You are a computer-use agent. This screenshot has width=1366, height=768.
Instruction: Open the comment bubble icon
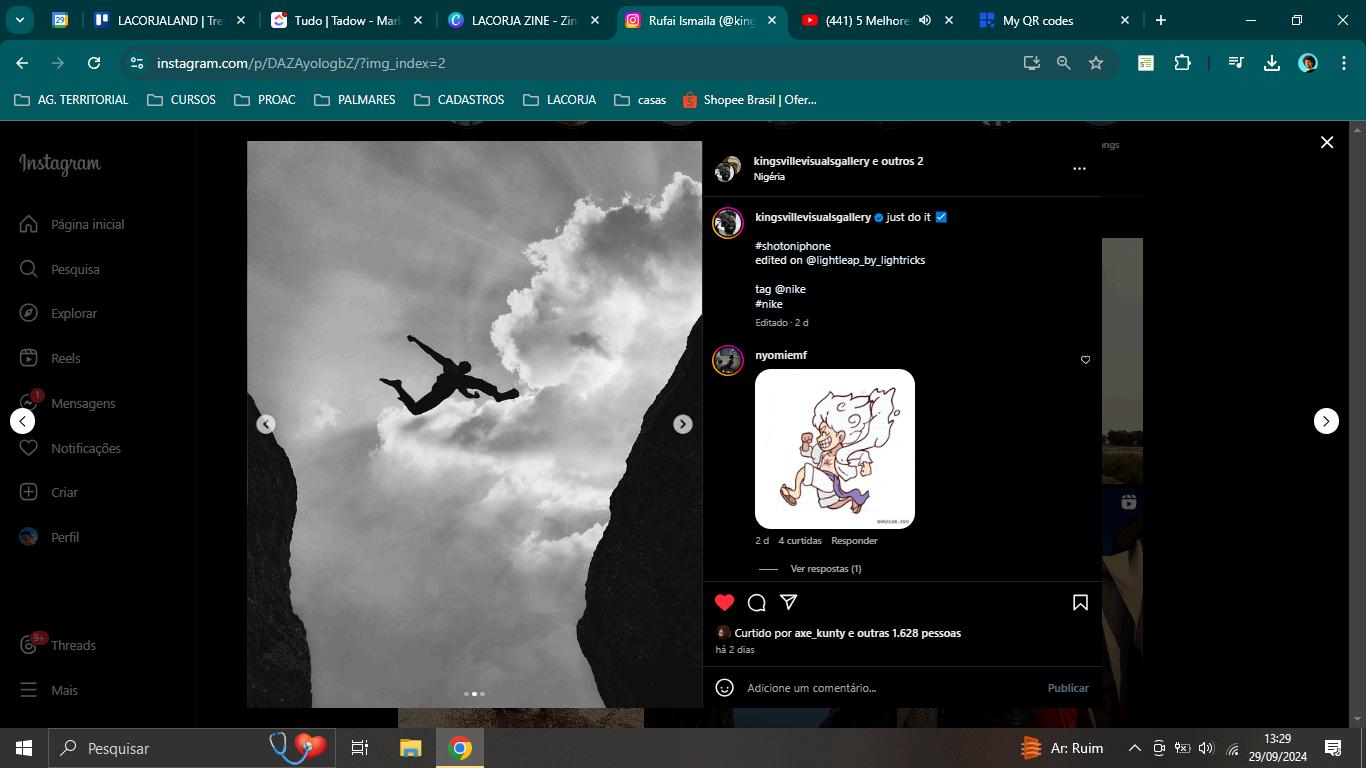point(757,602)
